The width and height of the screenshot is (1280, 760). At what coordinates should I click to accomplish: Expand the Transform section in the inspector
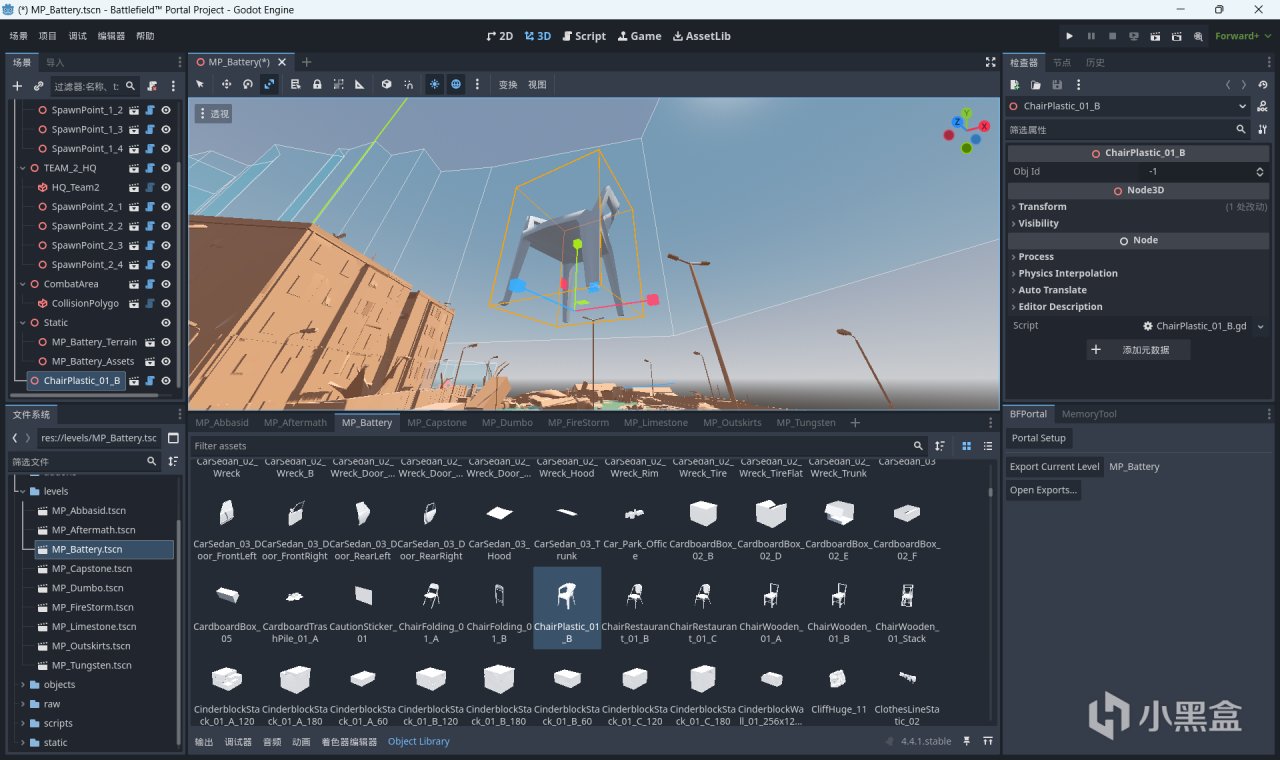coord(1042,207)
